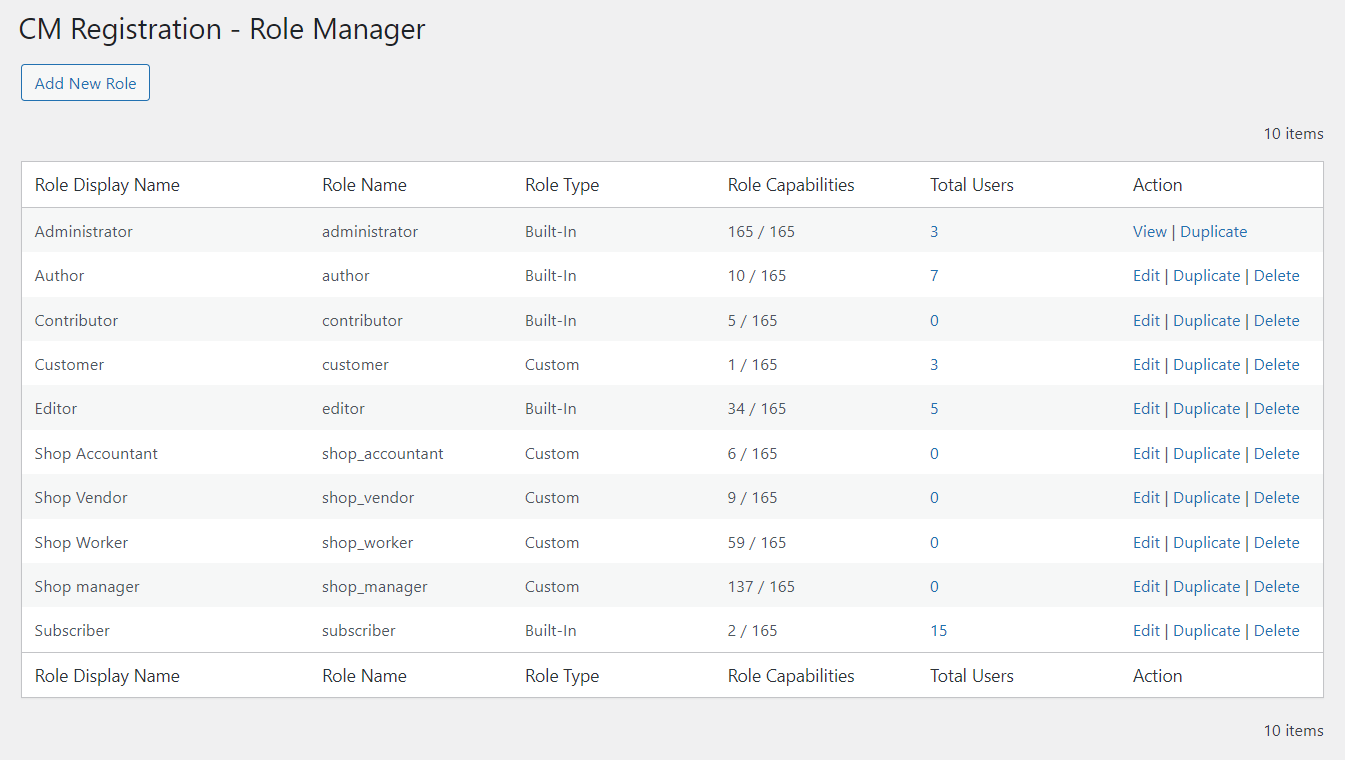
Task: Click the subscriber role name cell
Action: (358, 630)
